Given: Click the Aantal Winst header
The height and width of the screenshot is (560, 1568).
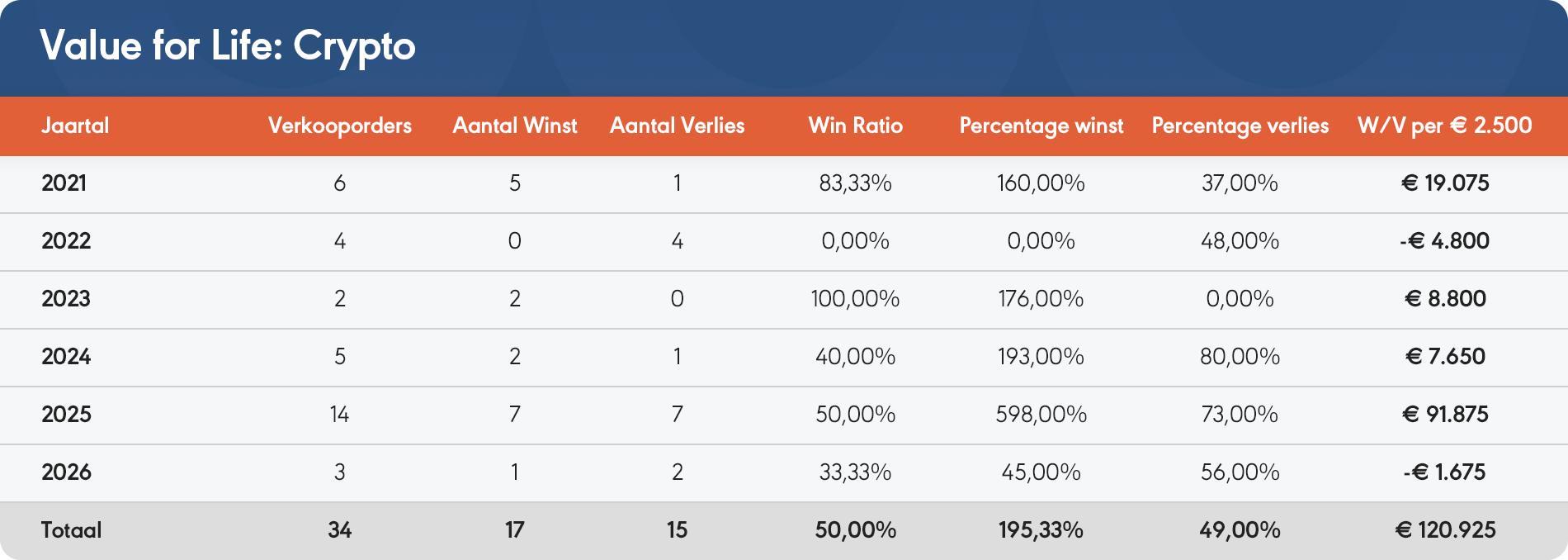Looking at the screenshot, I should (515, 126).
